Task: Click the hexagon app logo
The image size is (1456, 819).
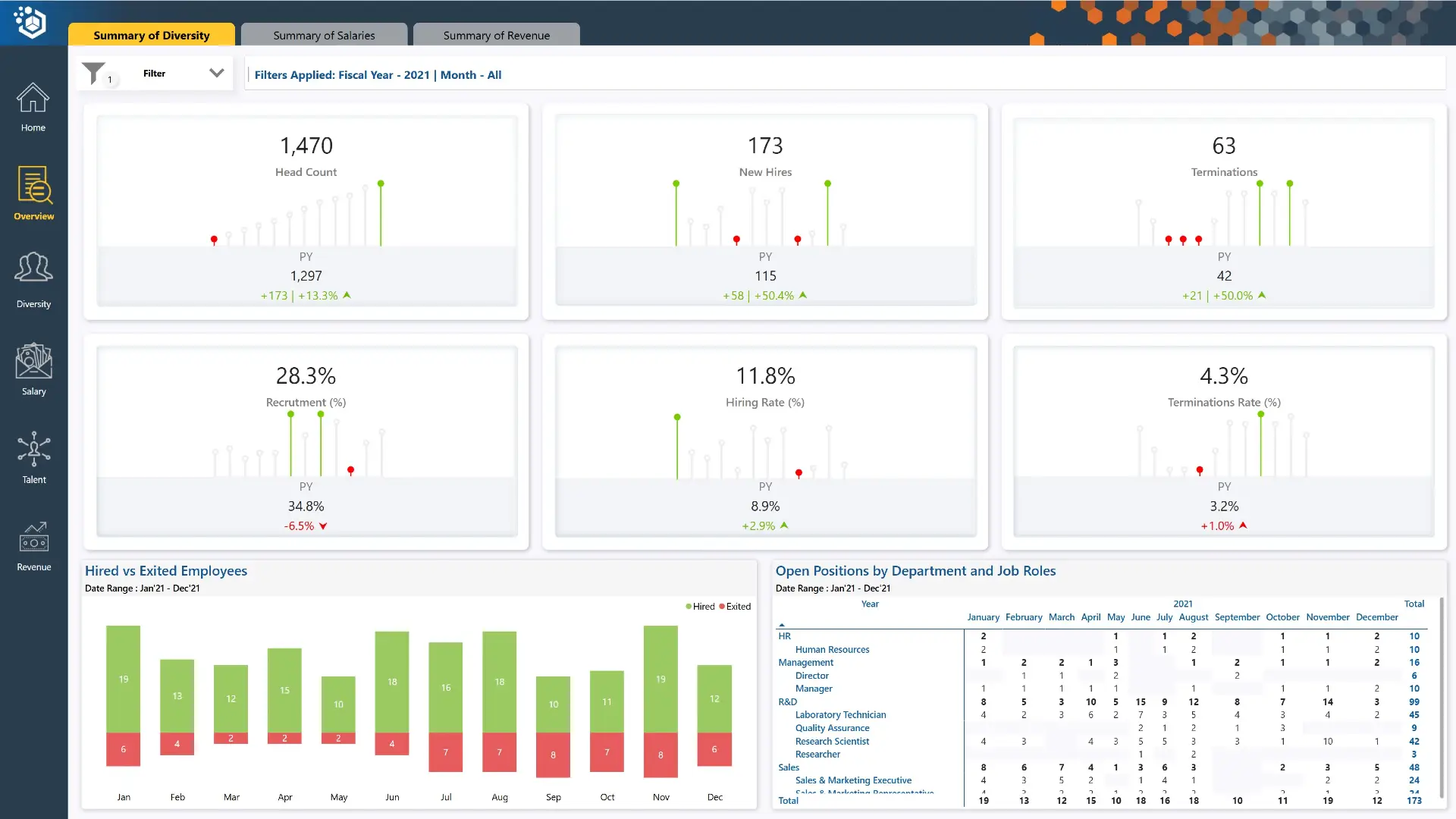Action: pyautogui.click(x=31, y=22)
